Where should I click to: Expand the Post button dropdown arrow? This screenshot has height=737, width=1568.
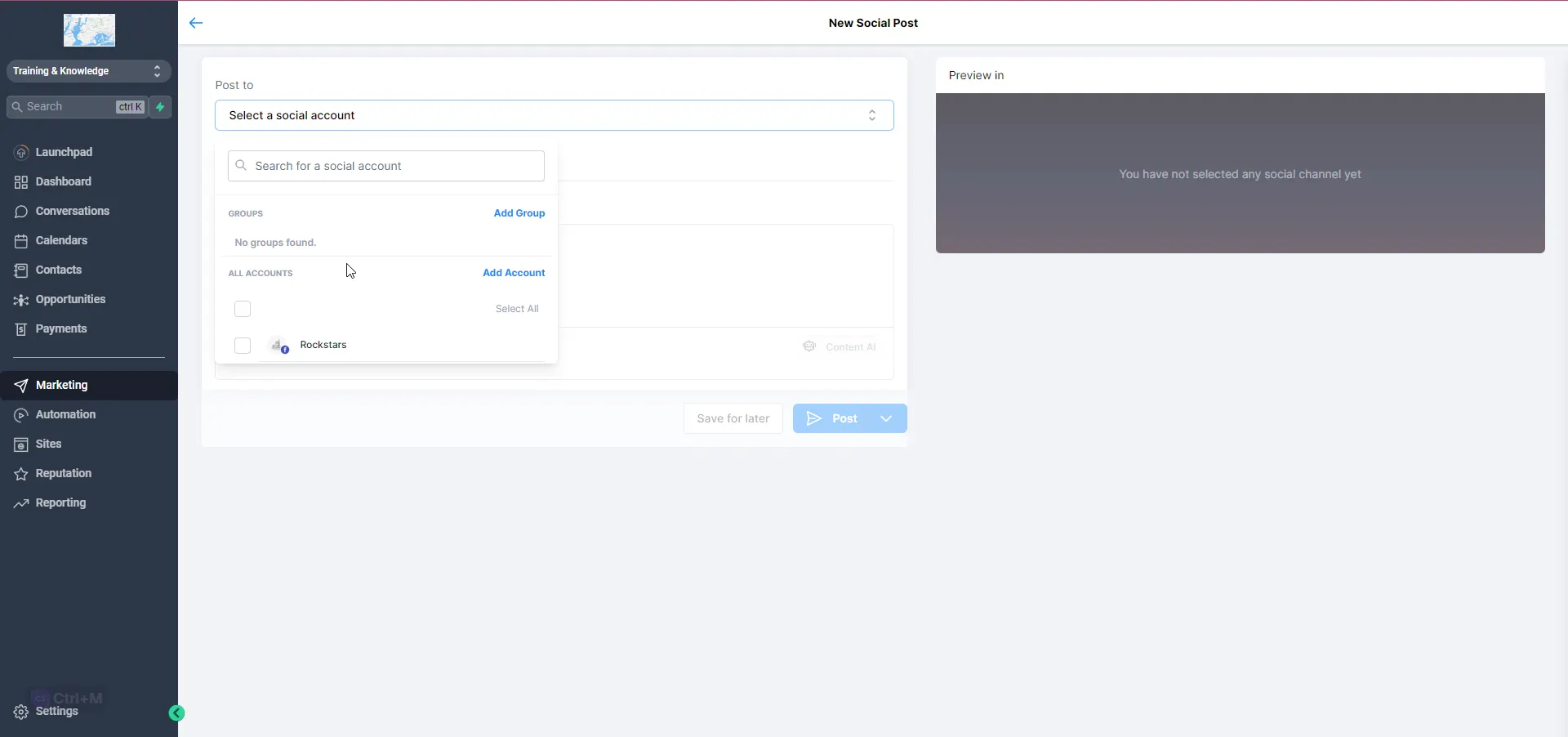pyautogui.click(x=886, y=418)
